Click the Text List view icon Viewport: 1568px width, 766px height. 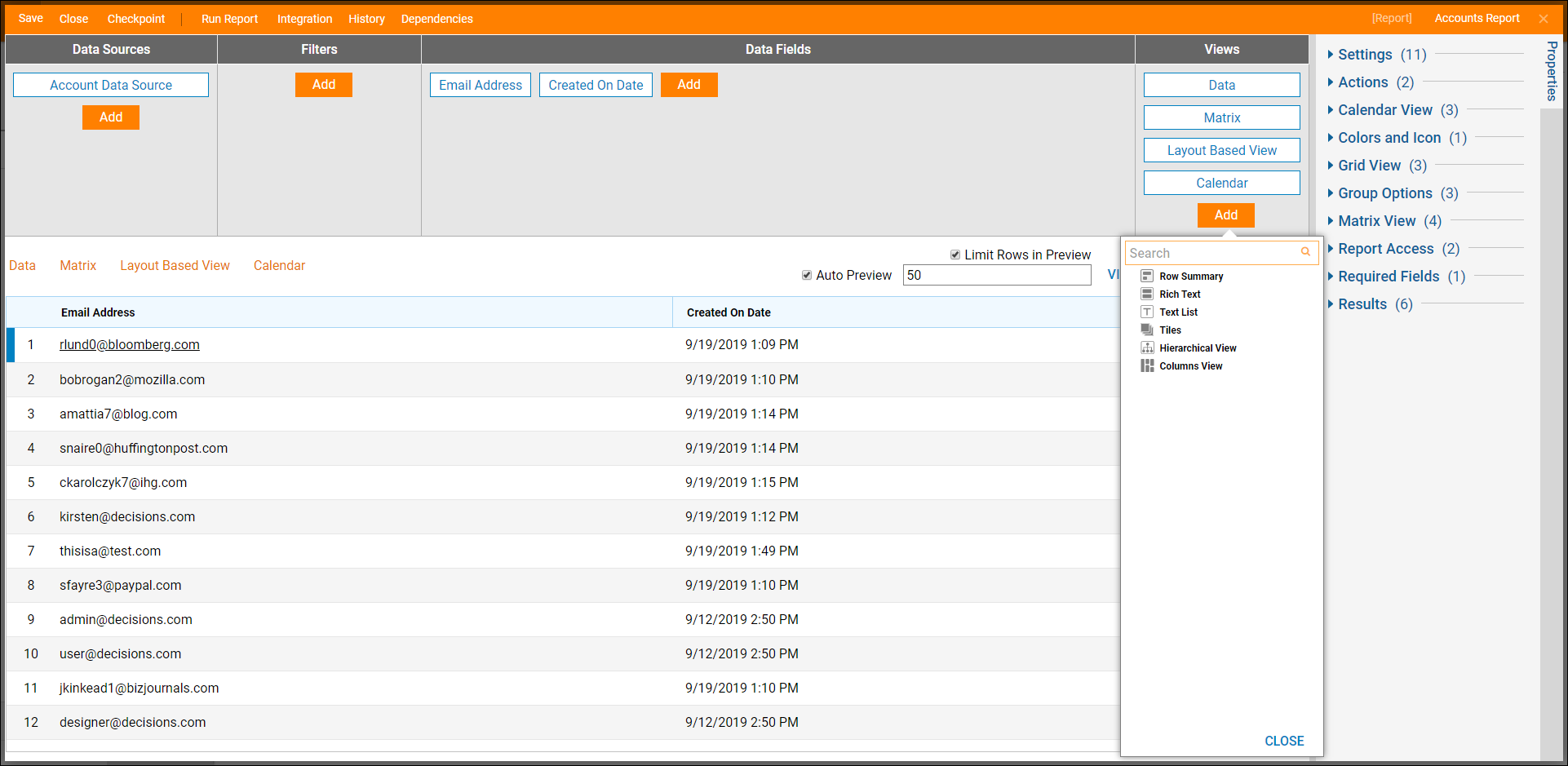(x=1147, y=312)
